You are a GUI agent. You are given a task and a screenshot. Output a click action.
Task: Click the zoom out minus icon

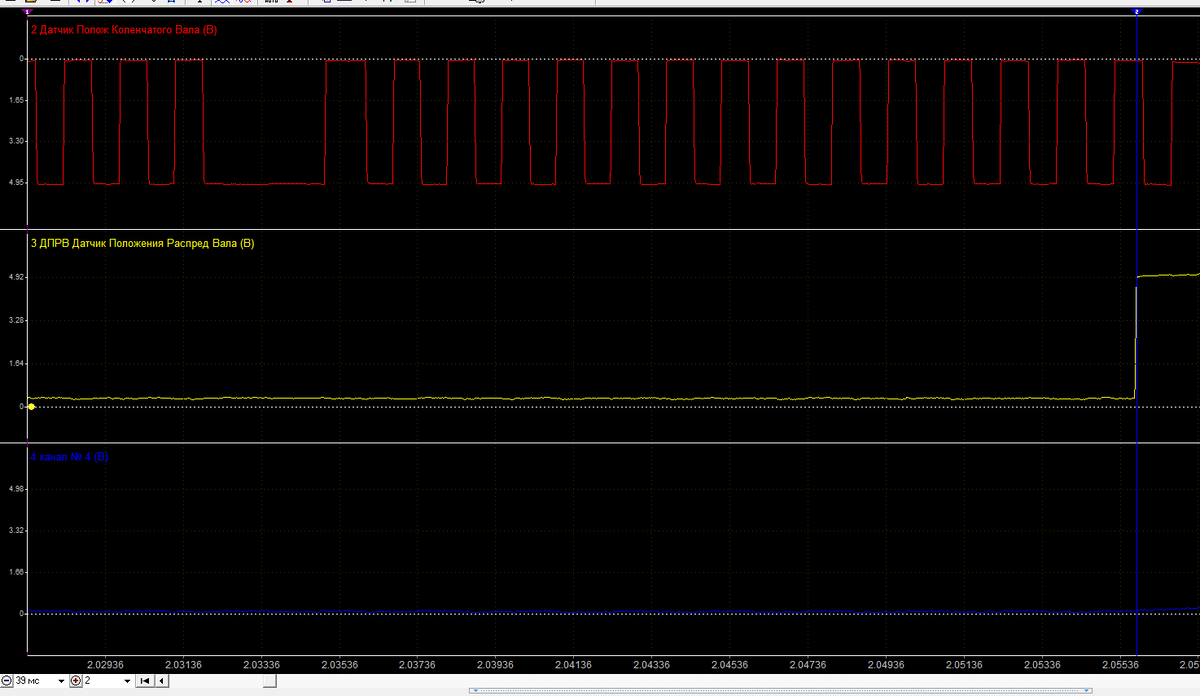click(7, 681)
